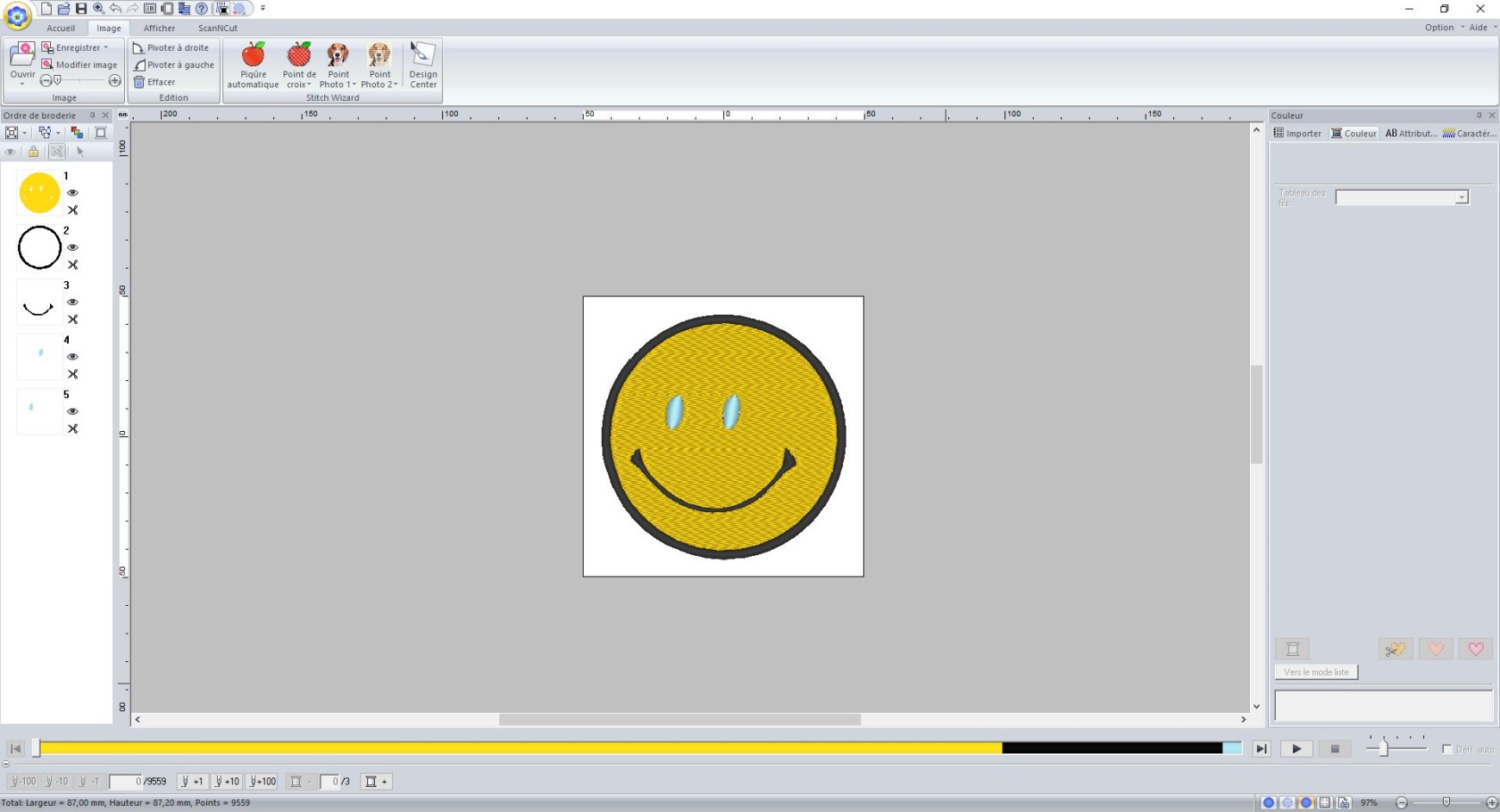This screenshot has height=812, width=1500.
Task: Play the stitch simulation
Action: pos(1296,749)
